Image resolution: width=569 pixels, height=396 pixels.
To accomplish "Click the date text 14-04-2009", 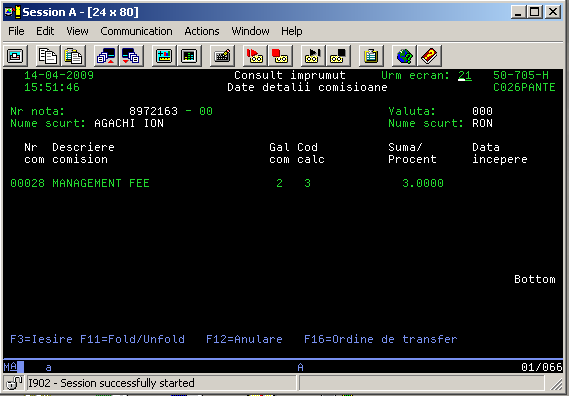I will 59,75.
